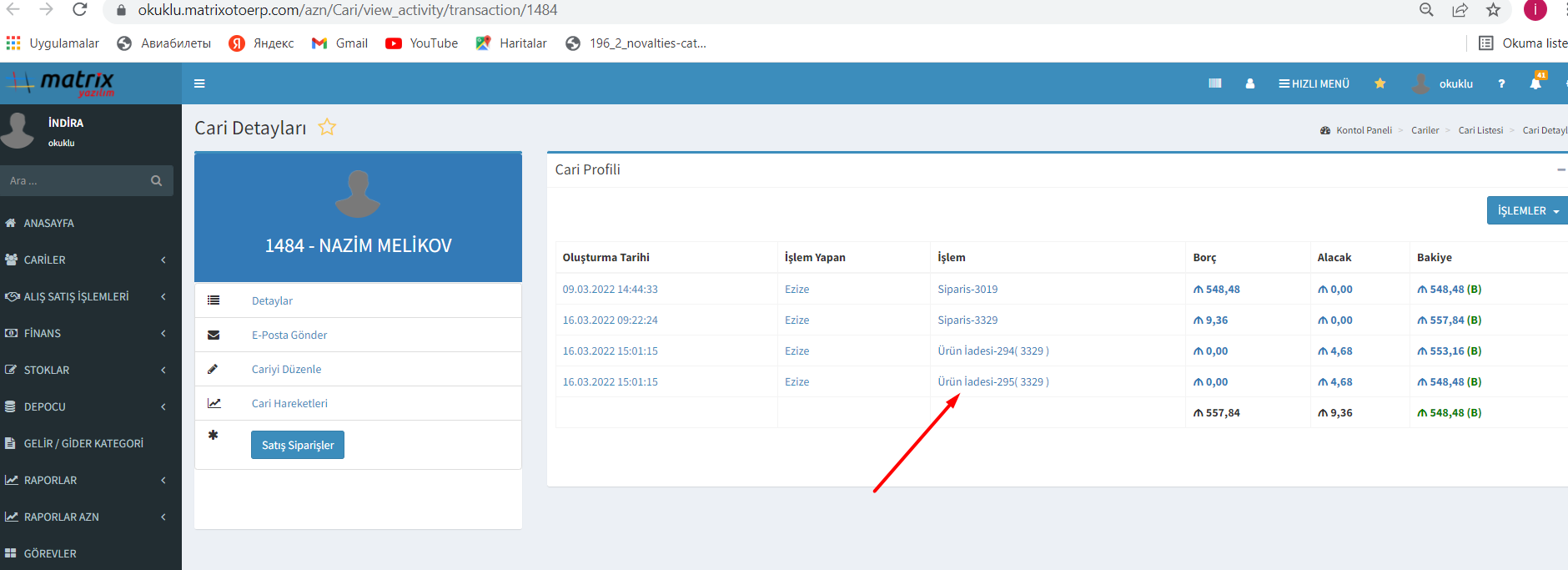Image resolution: width=1568 pixels, height=570 pixels.
Task: Click the question mark help icon
Action: coord(1501,83)
